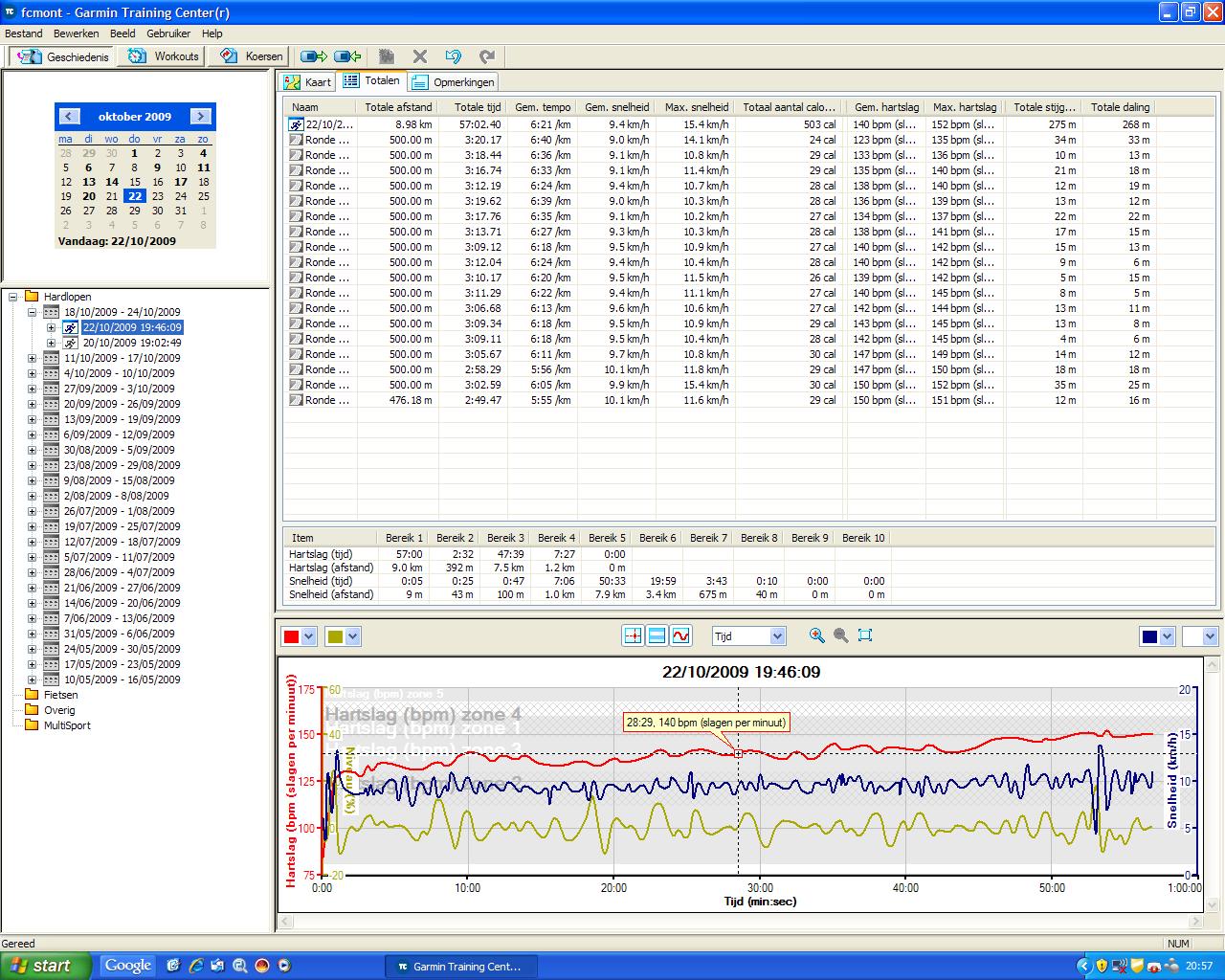Open the empty fourth series dropdown
The image size is (1225, 980).
(x=1210, y=636)
